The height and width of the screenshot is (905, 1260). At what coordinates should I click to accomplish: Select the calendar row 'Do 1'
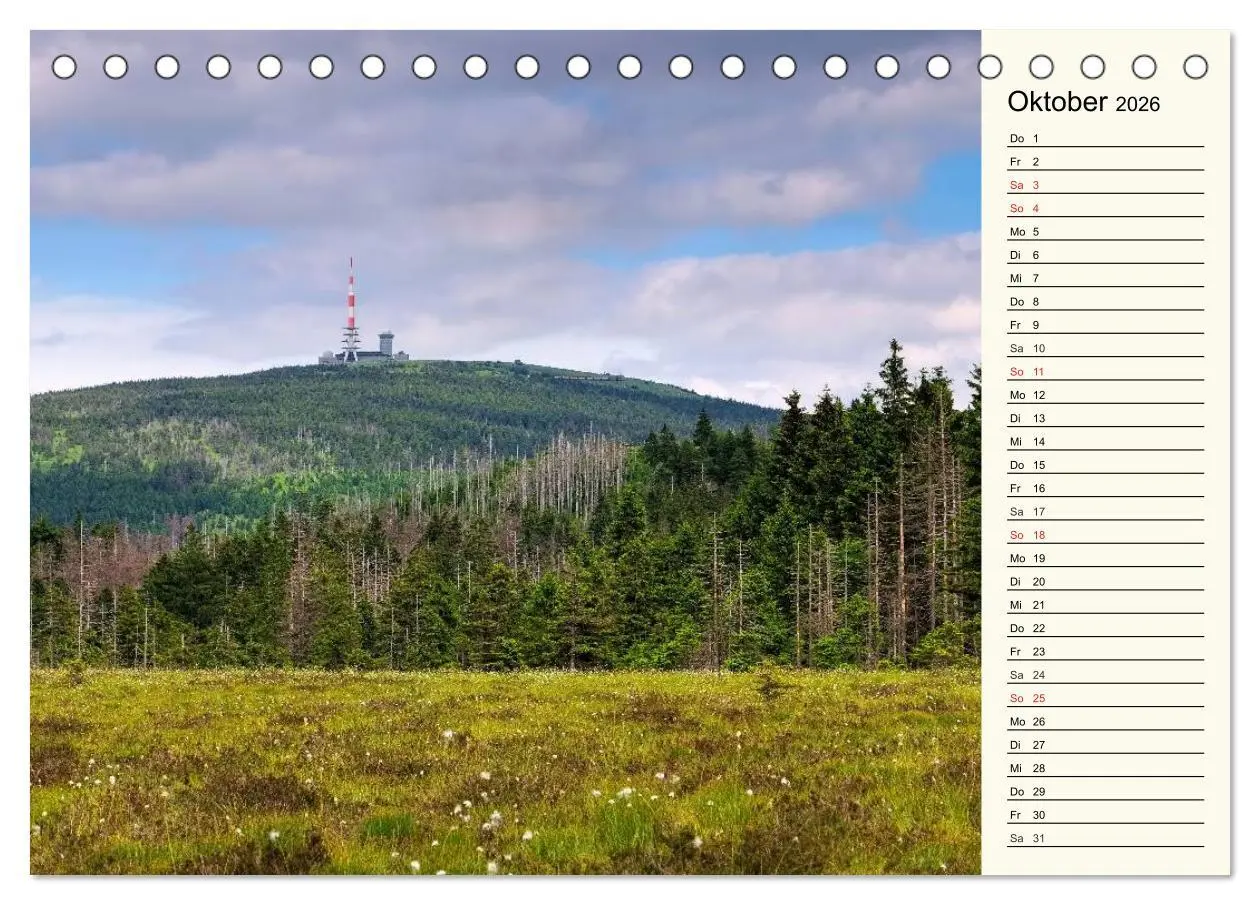(x=1105, y=138)
